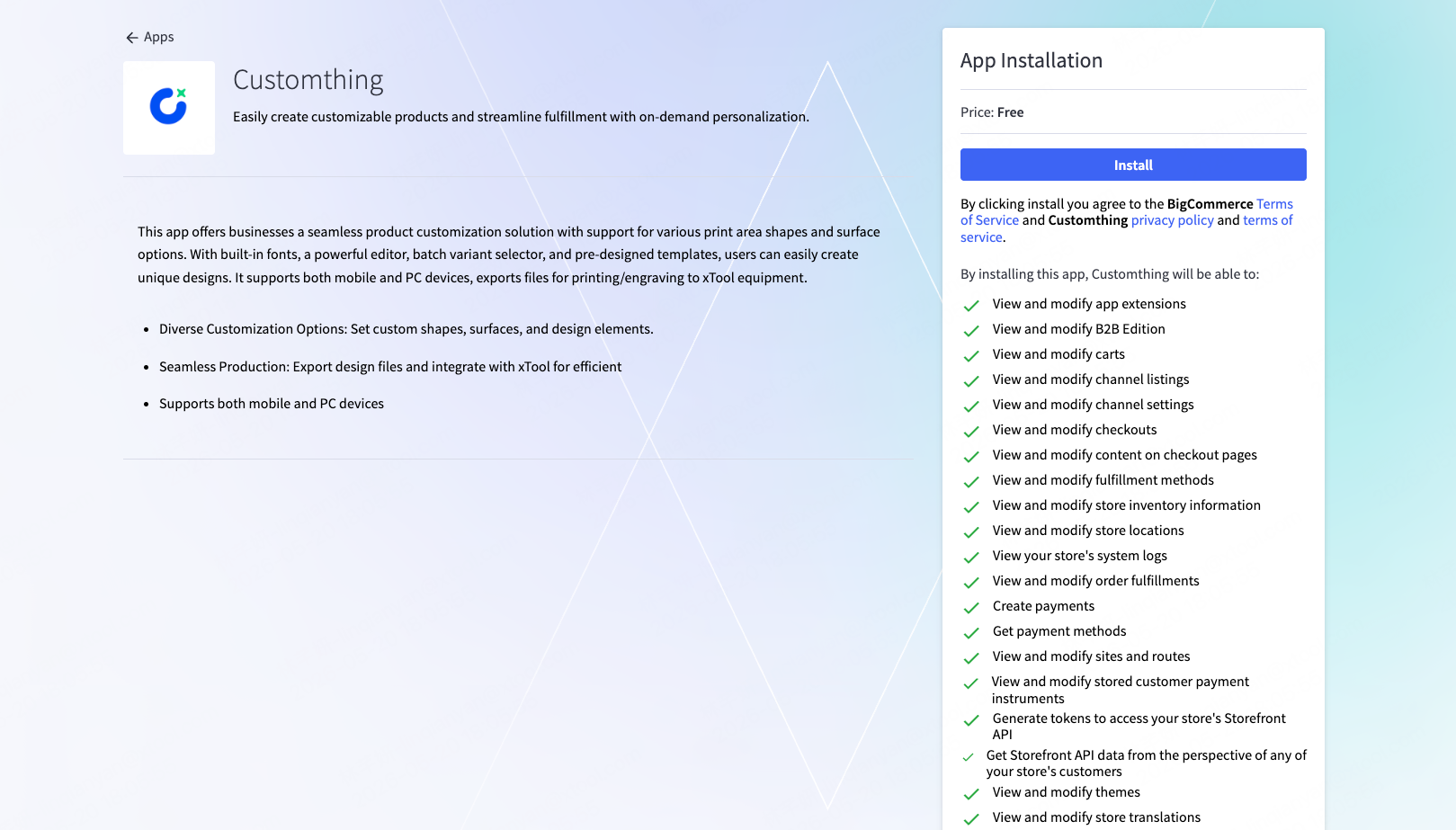Image resolution: width=1456 pixels, height=830 pixels.
Task: Click 'View and modify themes' text
Action: [x=1067, y=792]
